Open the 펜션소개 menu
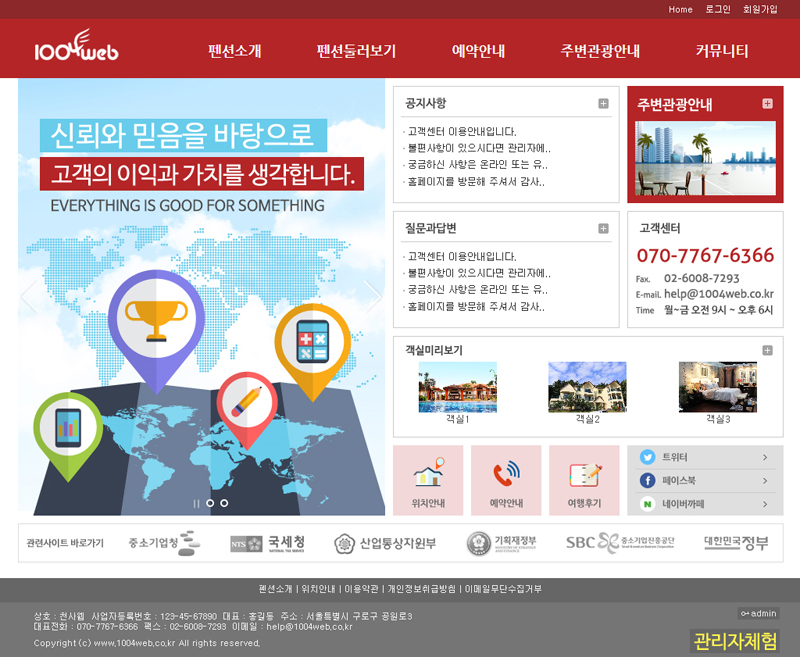The width and height of the screenshot is (800, 657). (x=235, y=51)
